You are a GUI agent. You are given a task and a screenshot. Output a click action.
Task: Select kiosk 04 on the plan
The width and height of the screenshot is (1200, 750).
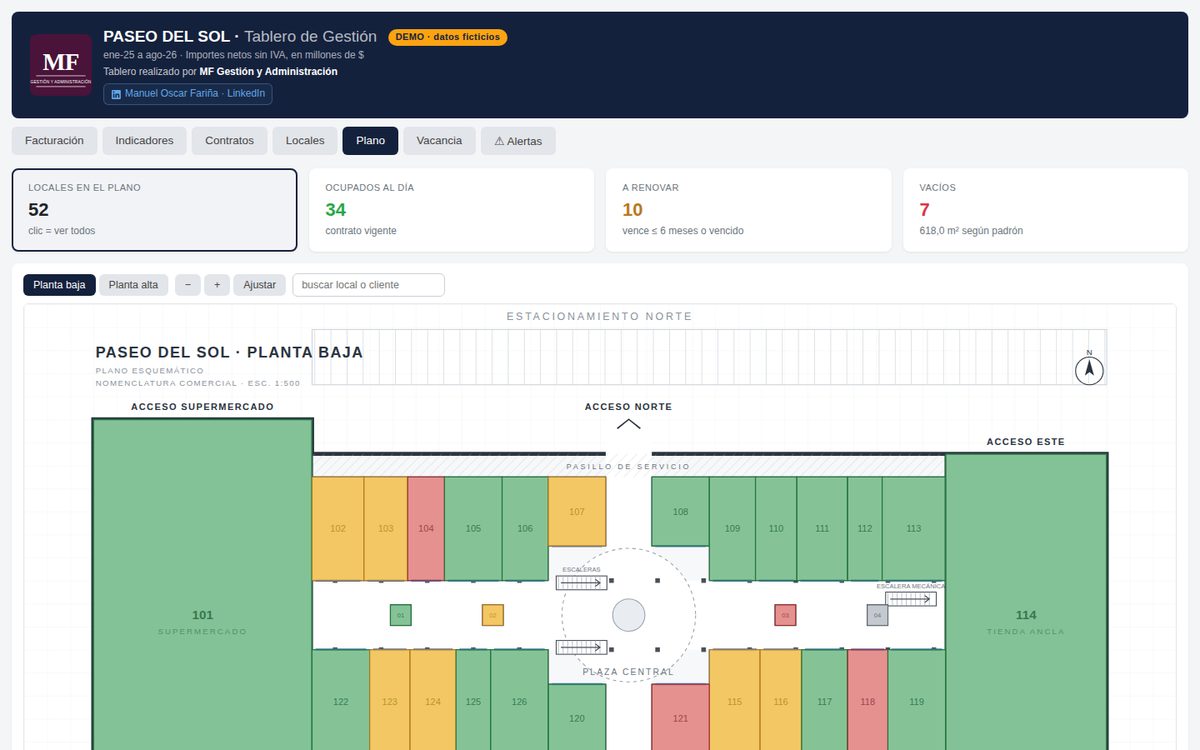coord(877,615)
